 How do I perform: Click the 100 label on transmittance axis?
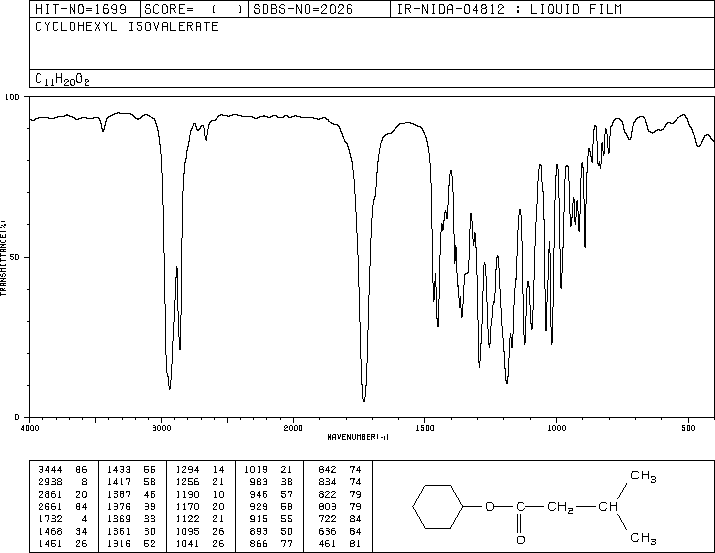click(x=12, y=97)
